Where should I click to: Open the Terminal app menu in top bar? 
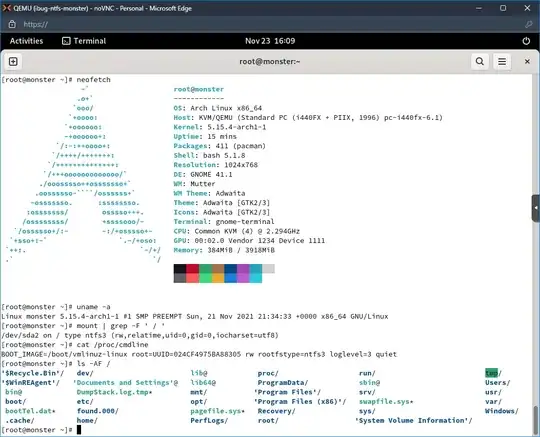coord(84,41)
